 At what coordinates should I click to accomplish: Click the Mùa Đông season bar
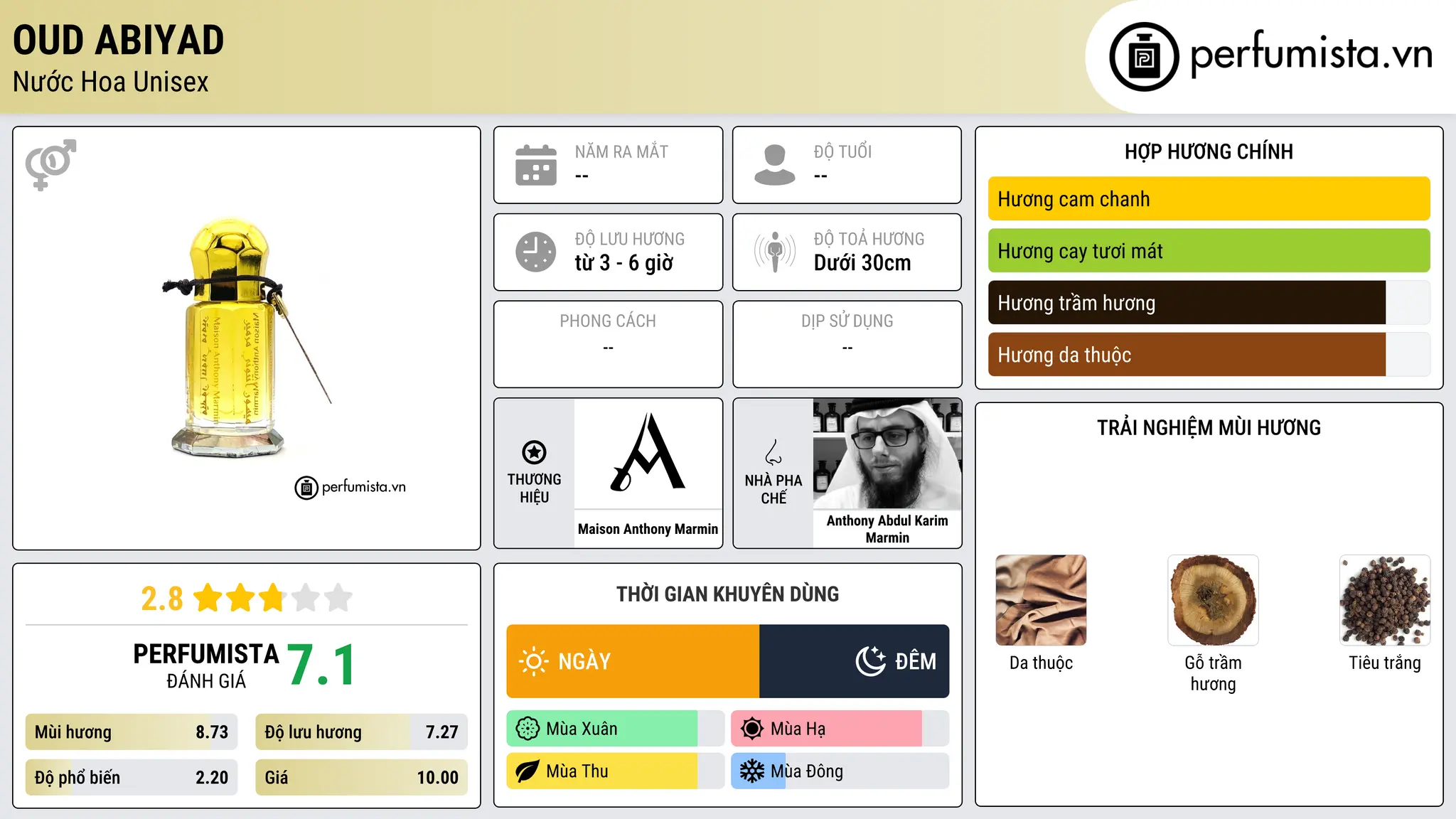pyautogui.click(x=840, y=771)
